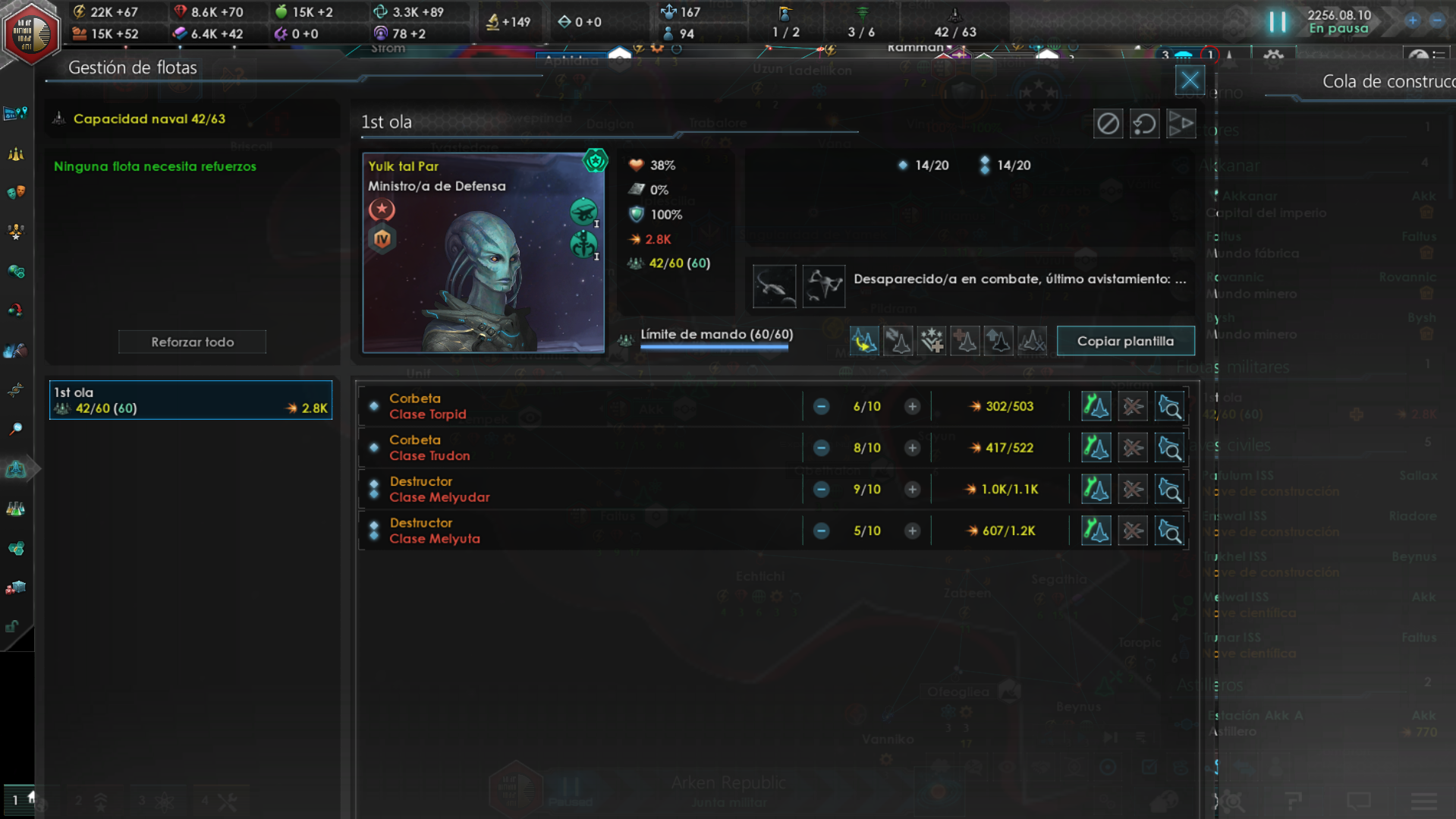Screen dimensions: 1456x819
Task: Upgrade Corbeta Clase Torpid design icon
Action: coord(1096,407)
